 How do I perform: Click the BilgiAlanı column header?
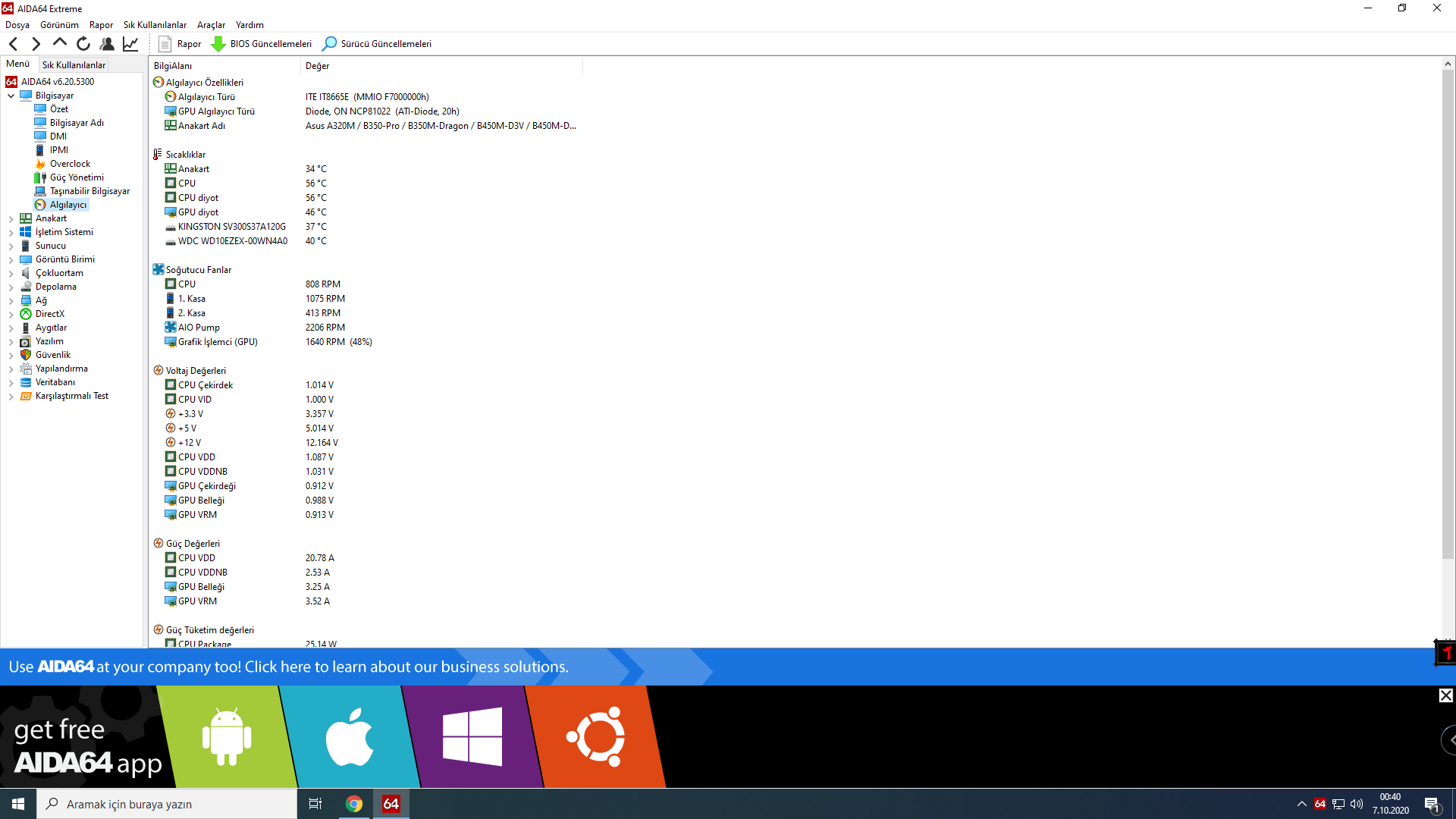[x=224, y=66]
